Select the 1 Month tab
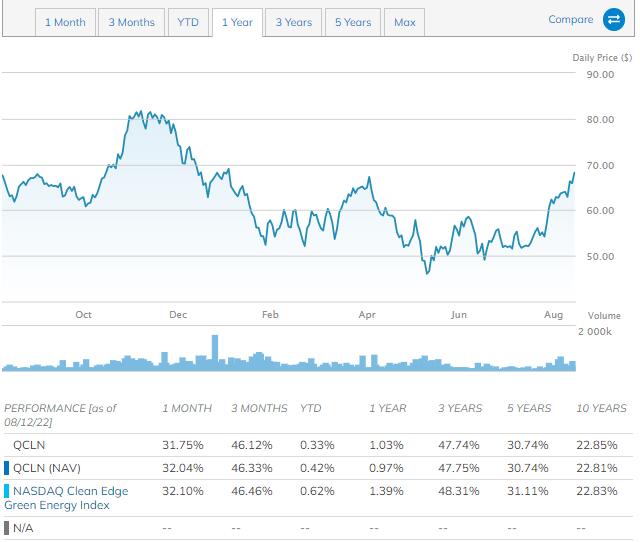This screenshot has width=640, height=542. click(65, 22)
